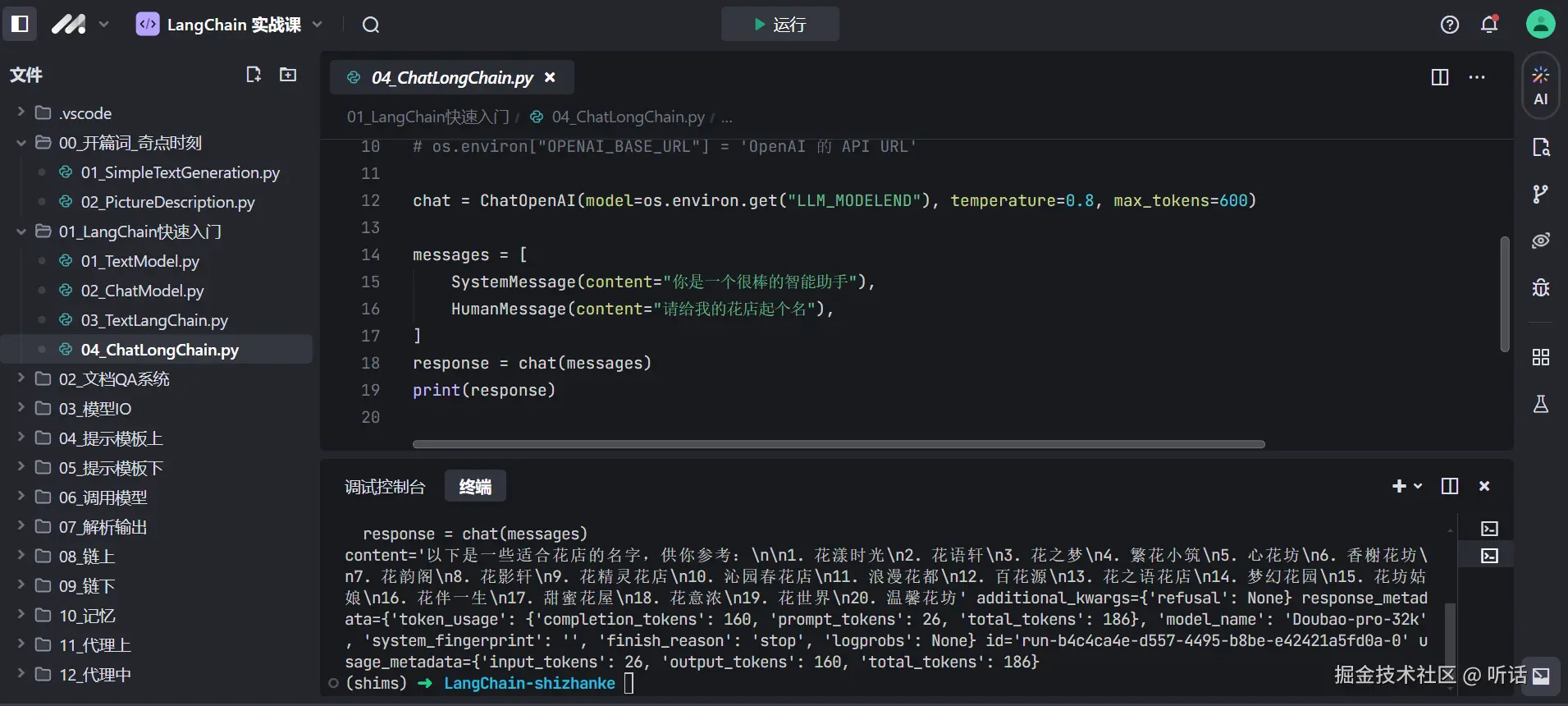The height and width of the screenshot is (706, 1568).
Task: Switch to the 终端 tab
Action: coord(475,486)
